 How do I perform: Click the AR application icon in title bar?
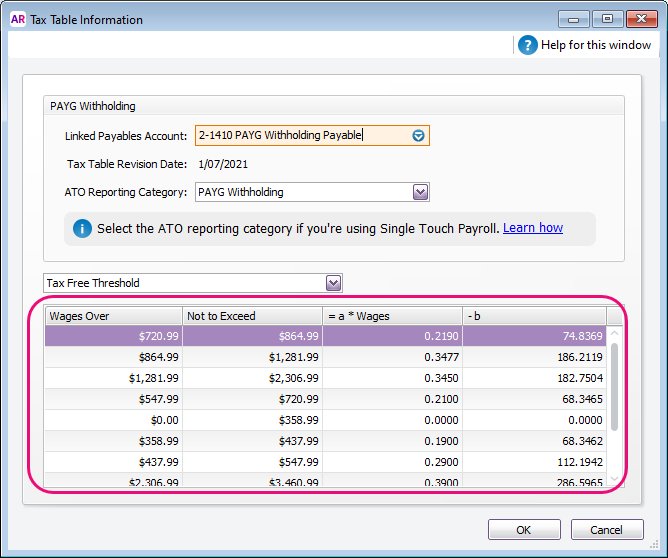coord(17,19)
